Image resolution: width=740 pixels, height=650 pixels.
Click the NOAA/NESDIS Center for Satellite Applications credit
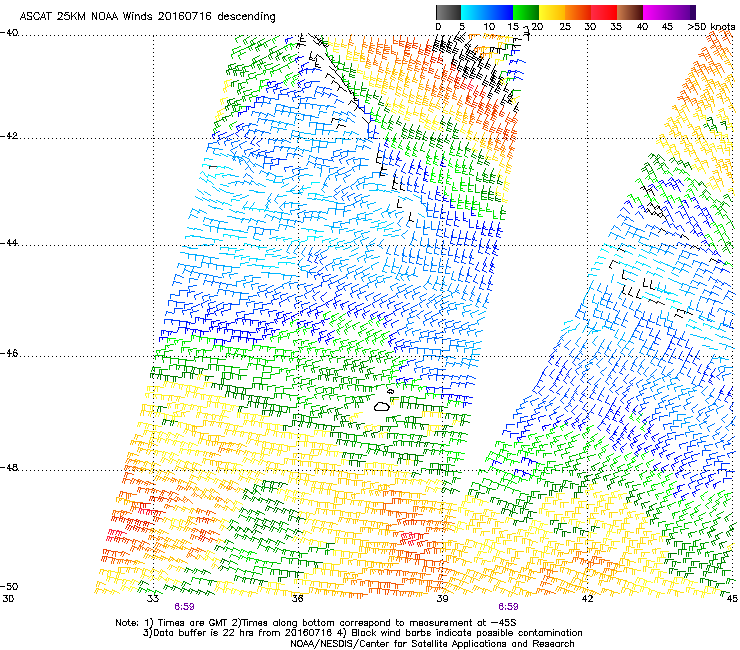432,644
